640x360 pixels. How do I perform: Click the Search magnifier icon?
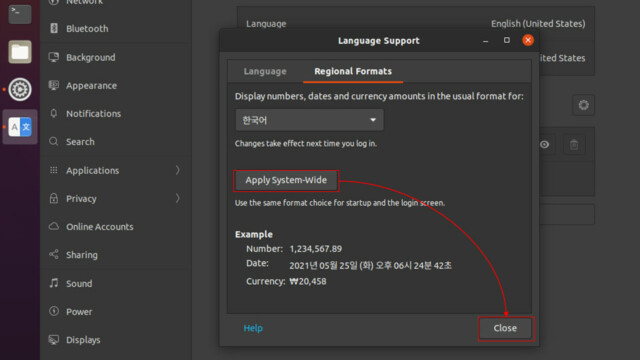[53, 141]
